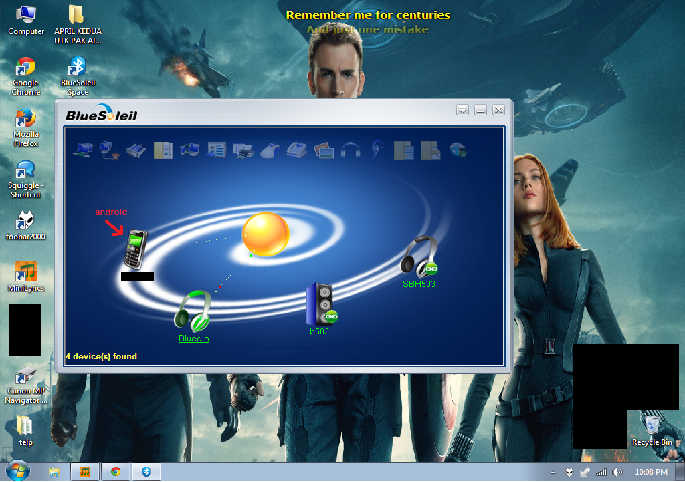Click the arrow tray icon beside network
The image size is (685, 482).
click(x=585, y=472)
